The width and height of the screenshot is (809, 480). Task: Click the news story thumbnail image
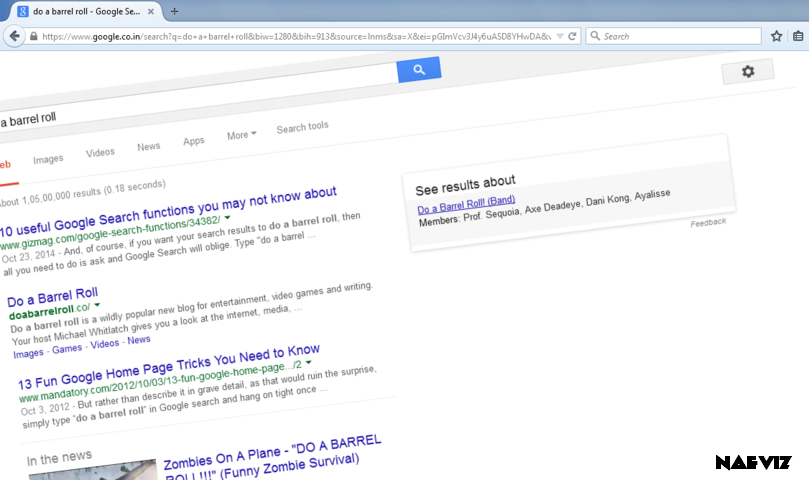tap(93, 470)
